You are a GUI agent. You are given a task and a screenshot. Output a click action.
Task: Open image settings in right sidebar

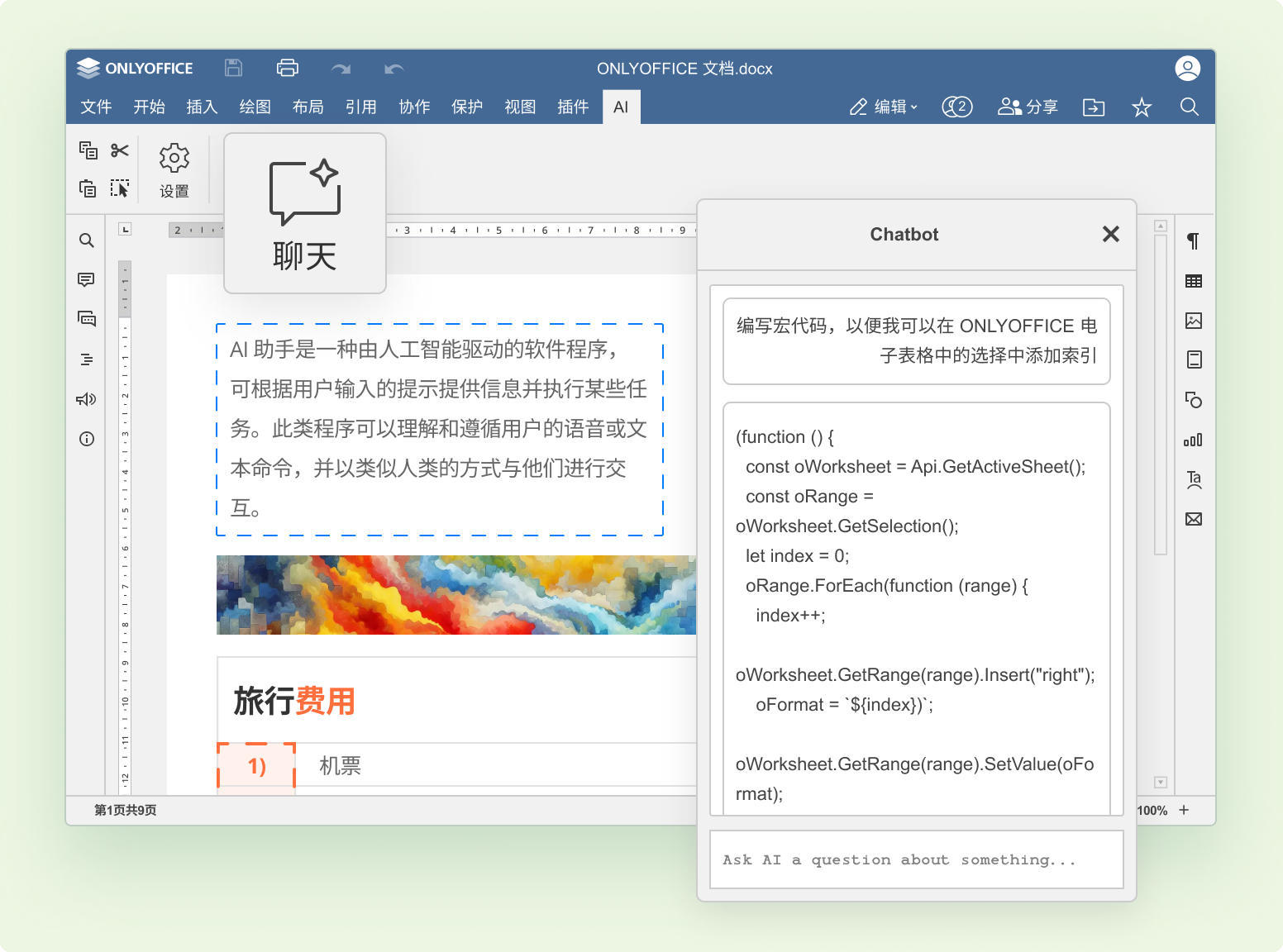(x=1193, y=321)
